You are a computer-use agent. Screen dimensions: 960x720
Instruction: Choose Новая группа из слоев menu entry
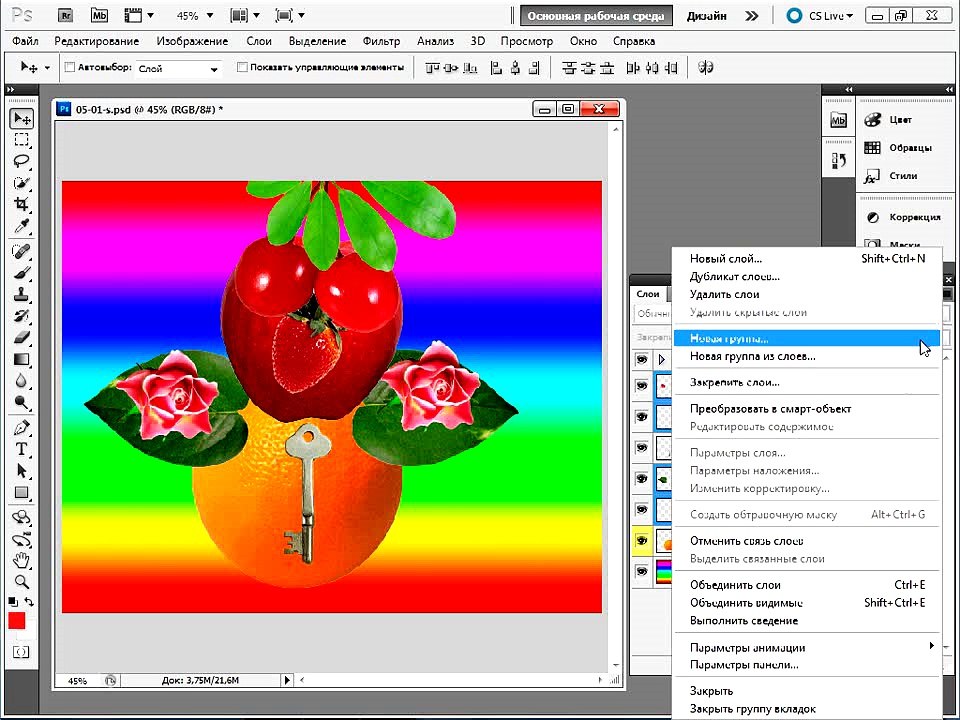click(x=752, y=356)
